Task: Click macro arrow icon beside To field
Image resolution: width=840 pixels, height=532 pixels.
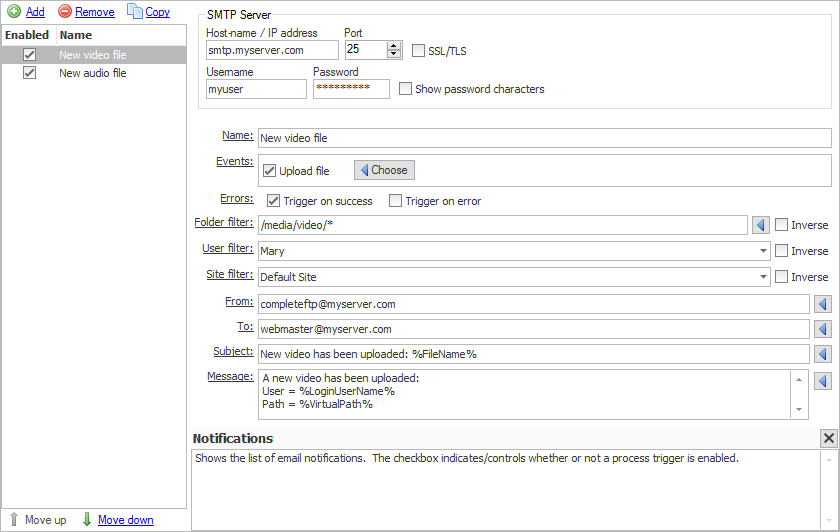Action: click(824, 328)
